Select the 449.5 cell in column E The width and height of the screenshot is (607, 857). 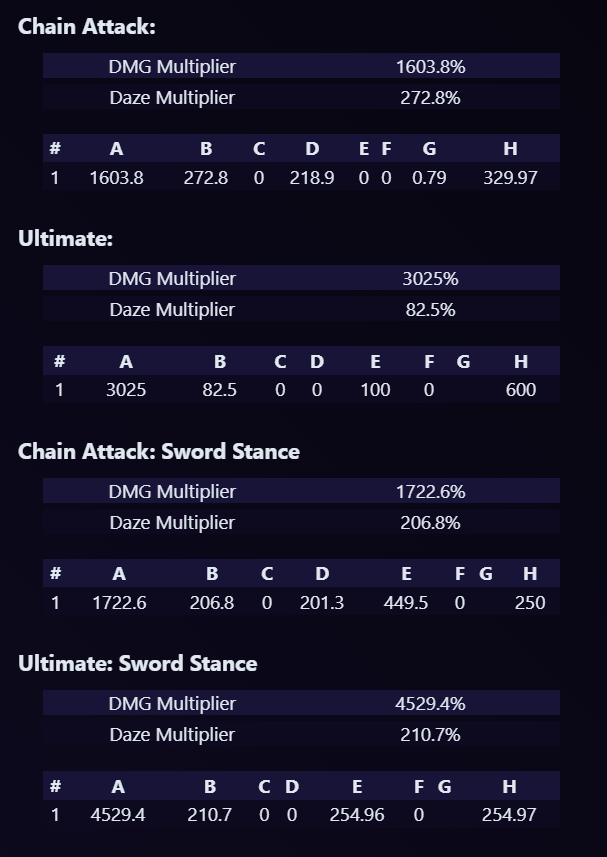click(406, 603)
